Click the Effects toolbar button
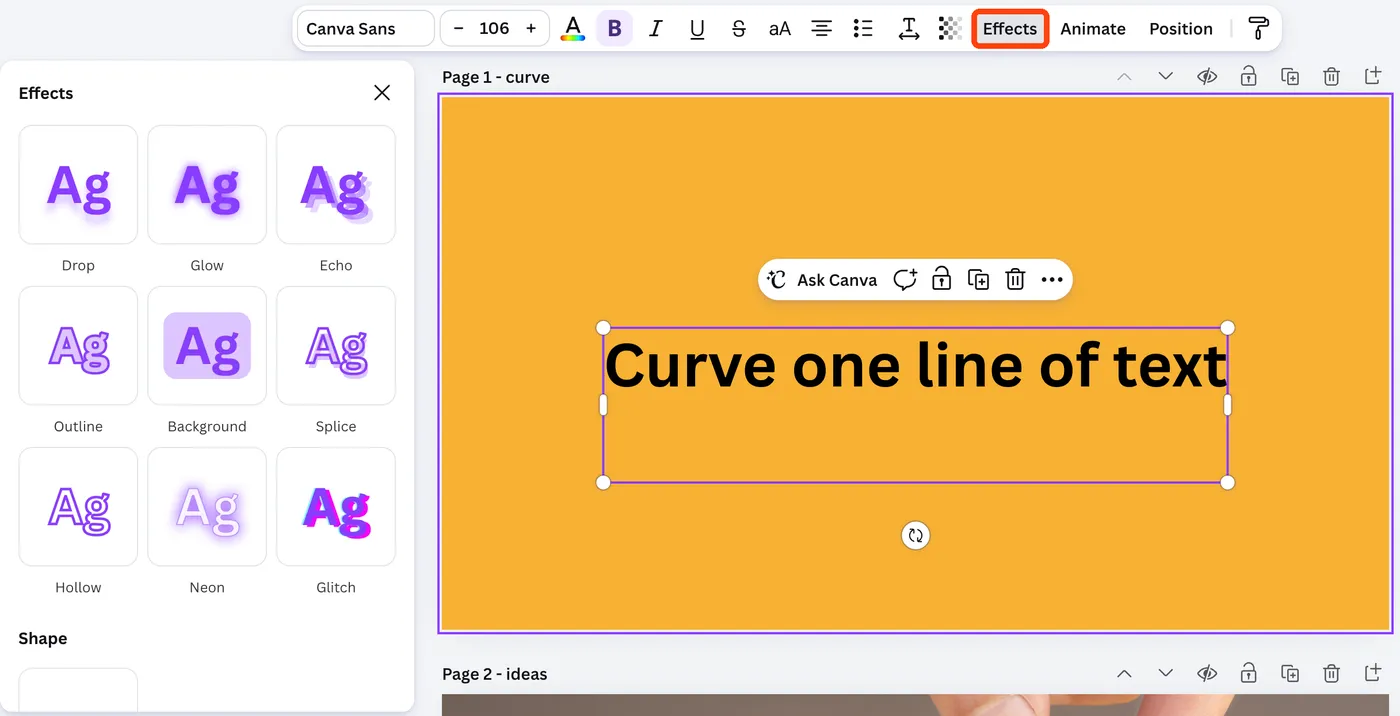Image resolution: width=1400 pixels, height=716 pixels. tap(1010, 28)
